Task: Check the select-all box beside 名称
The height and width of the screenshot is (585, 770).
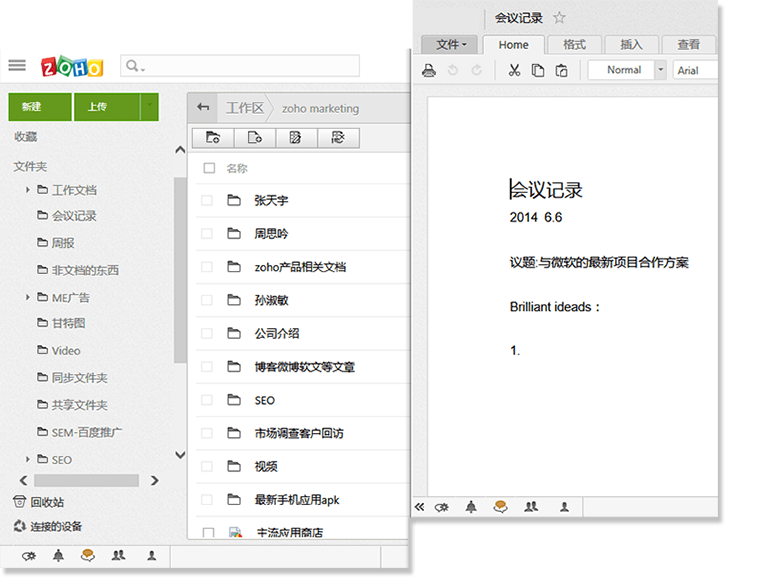Action: pyautogui.click(x=209, y=168)
